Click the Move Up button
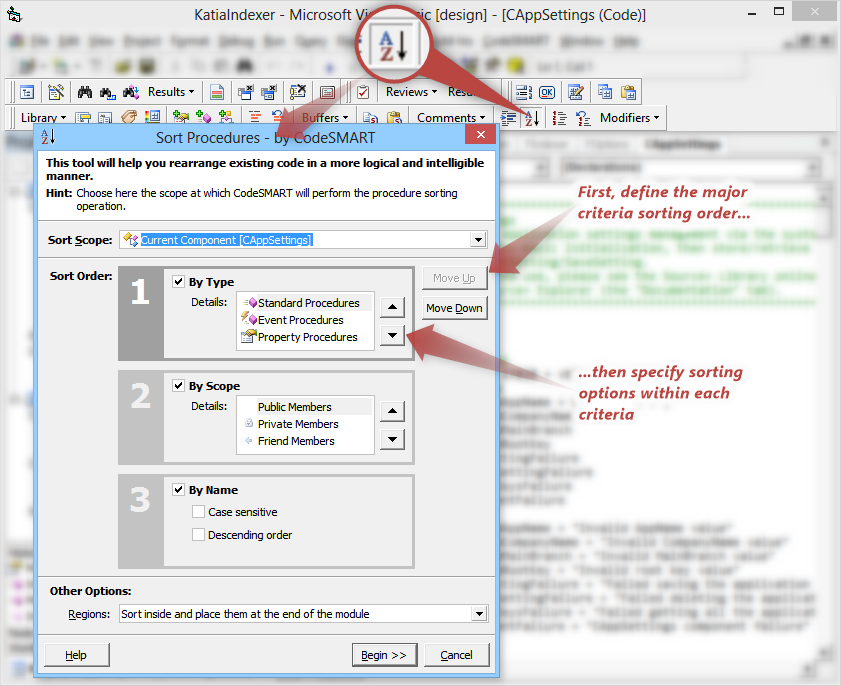 click(454, 278)
